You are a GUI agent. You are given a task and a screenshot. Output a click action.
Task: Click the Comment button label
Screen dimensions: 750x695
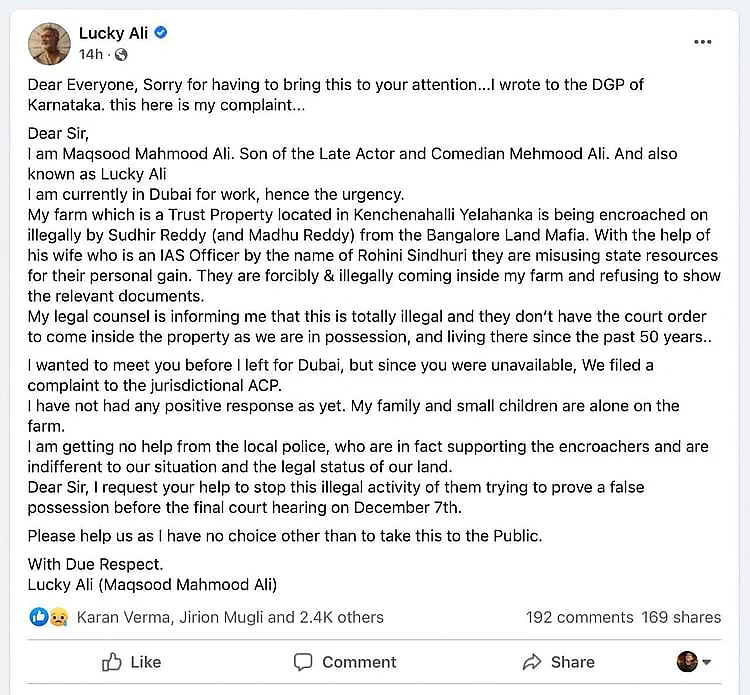[x=359, y=662]
